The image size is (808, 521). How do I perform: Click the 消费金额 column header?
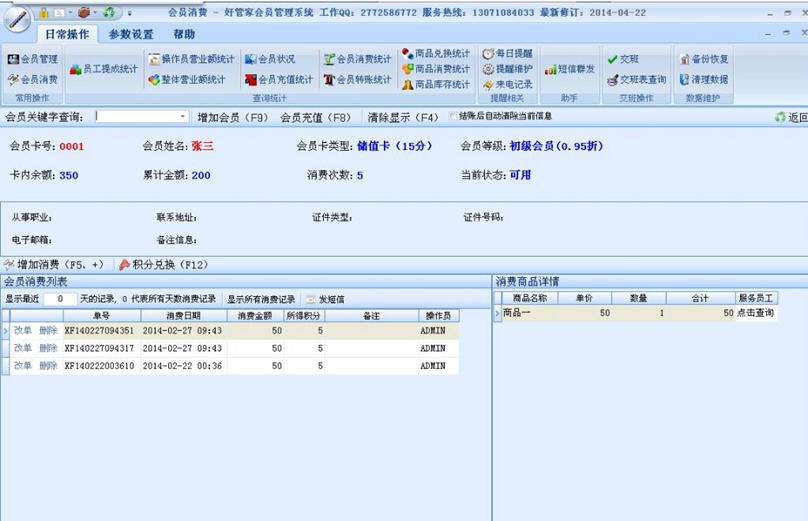pyautogui.click(x=255, y=315)
